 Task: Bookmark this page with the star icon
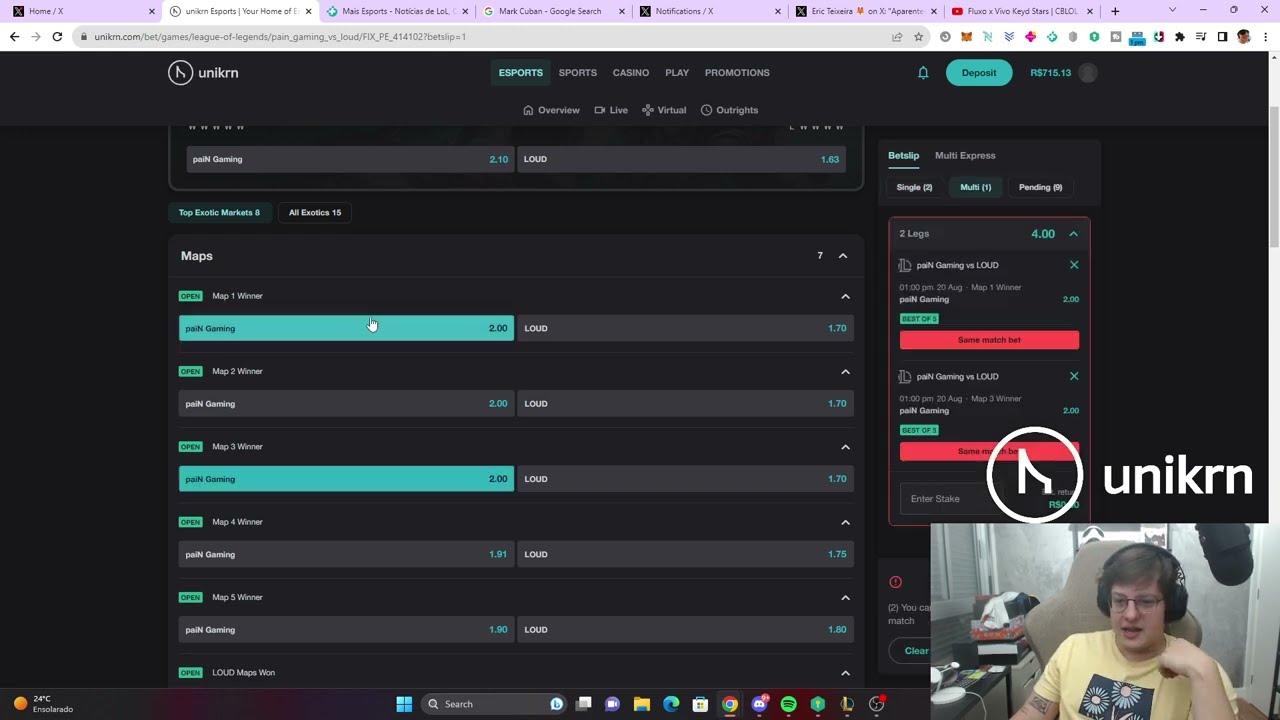(918, 37)
